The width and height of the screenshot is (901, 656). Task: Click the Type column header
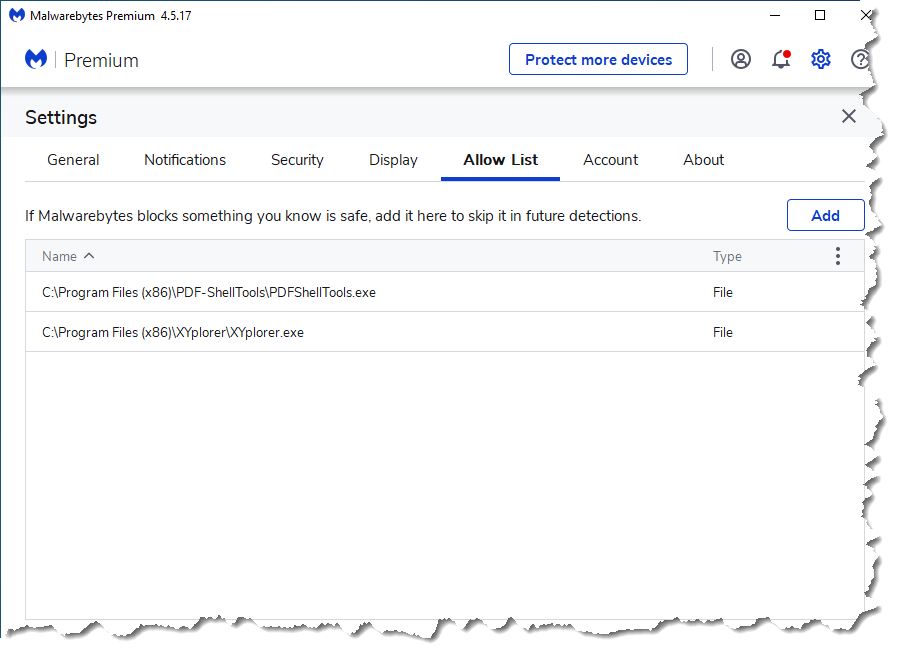click(727, 256)
